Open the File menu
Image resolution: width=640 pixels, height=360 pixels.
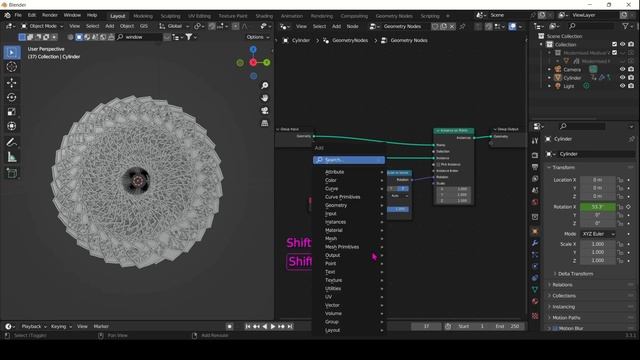pos(18,15)
